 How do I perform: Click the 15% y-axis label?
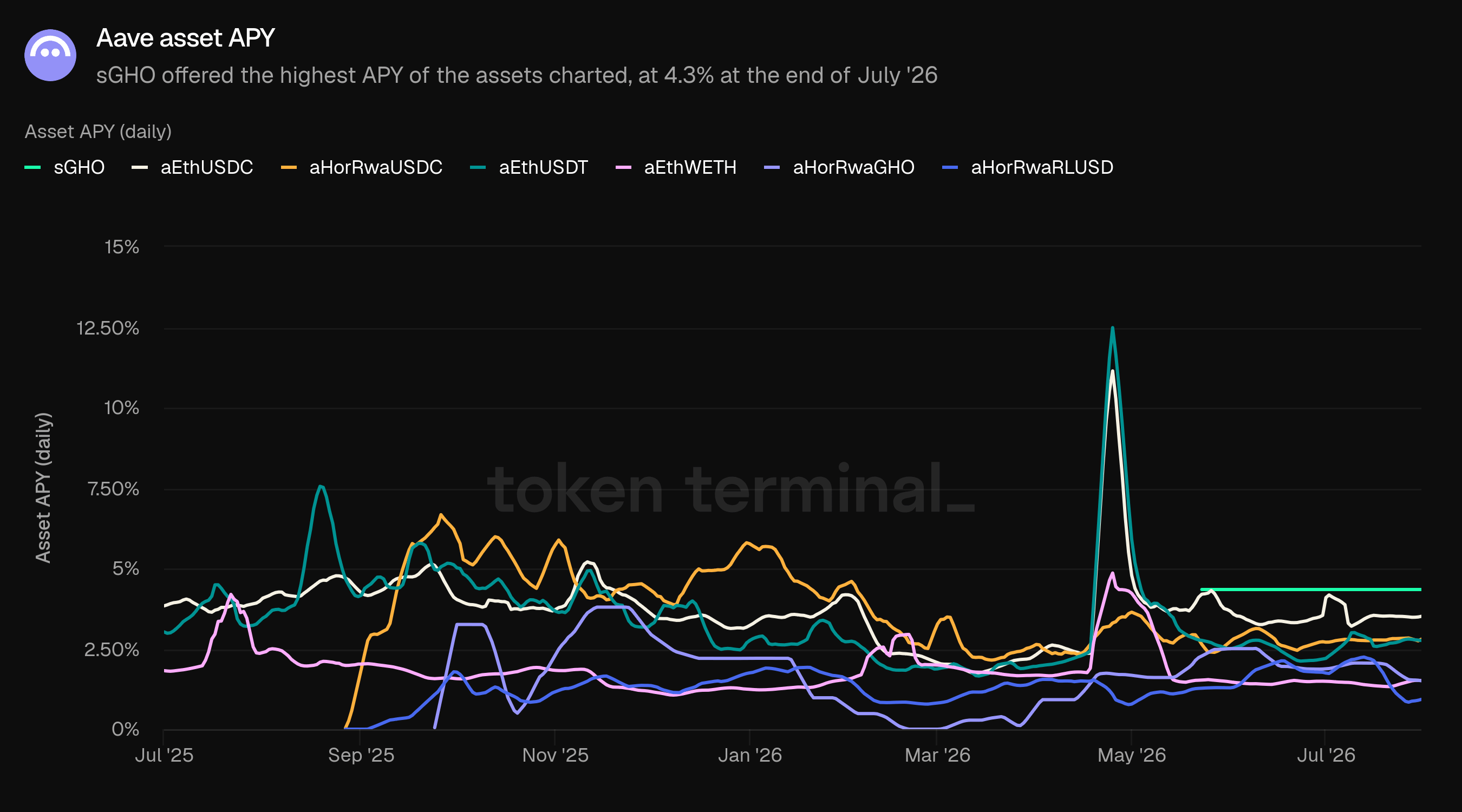coord(121,247)
